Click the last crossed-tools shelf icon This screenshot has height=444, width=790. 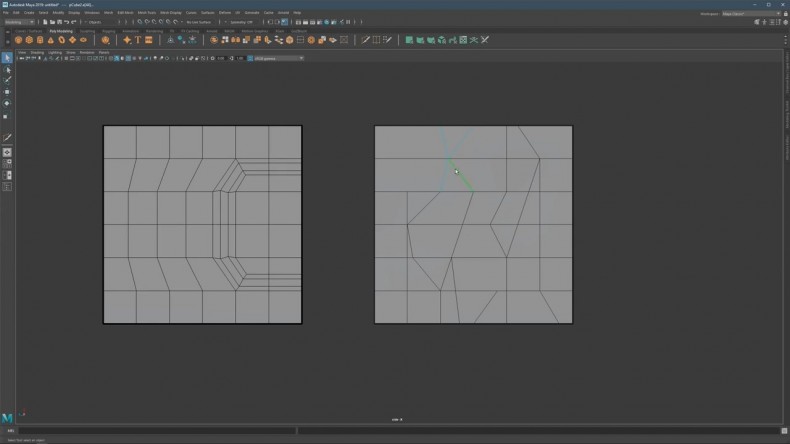(485, 40)
